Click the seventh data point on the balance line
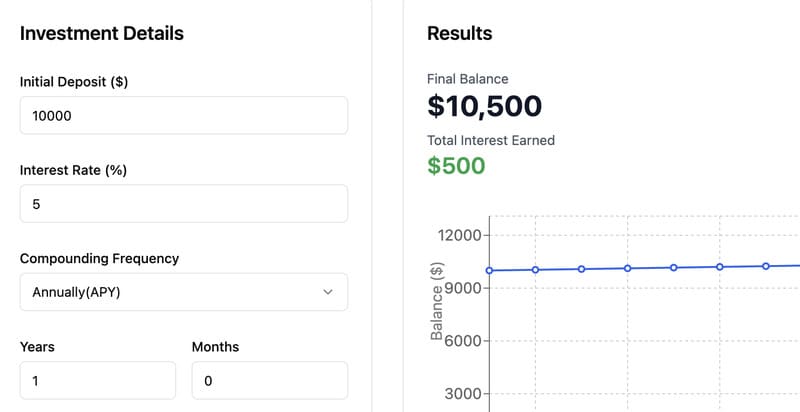This screenshot has width=800, height=412. click(x=766, y=266)
